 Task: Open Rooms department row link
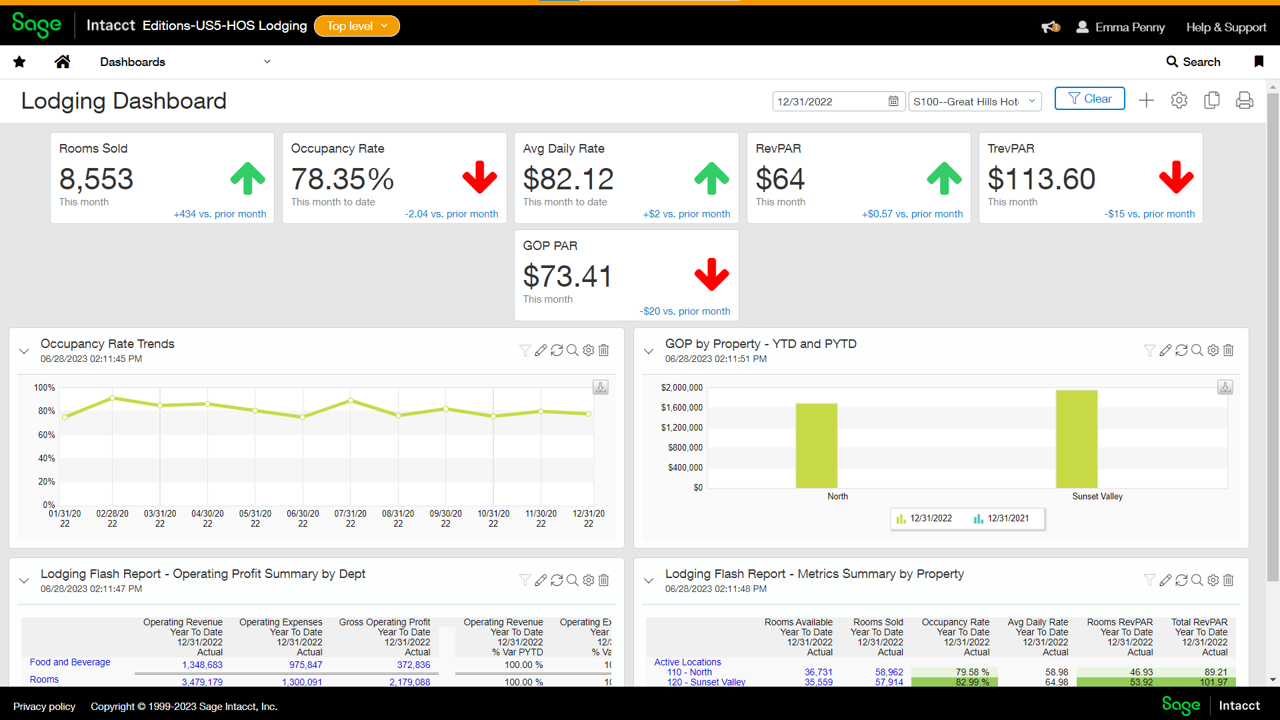44,679
